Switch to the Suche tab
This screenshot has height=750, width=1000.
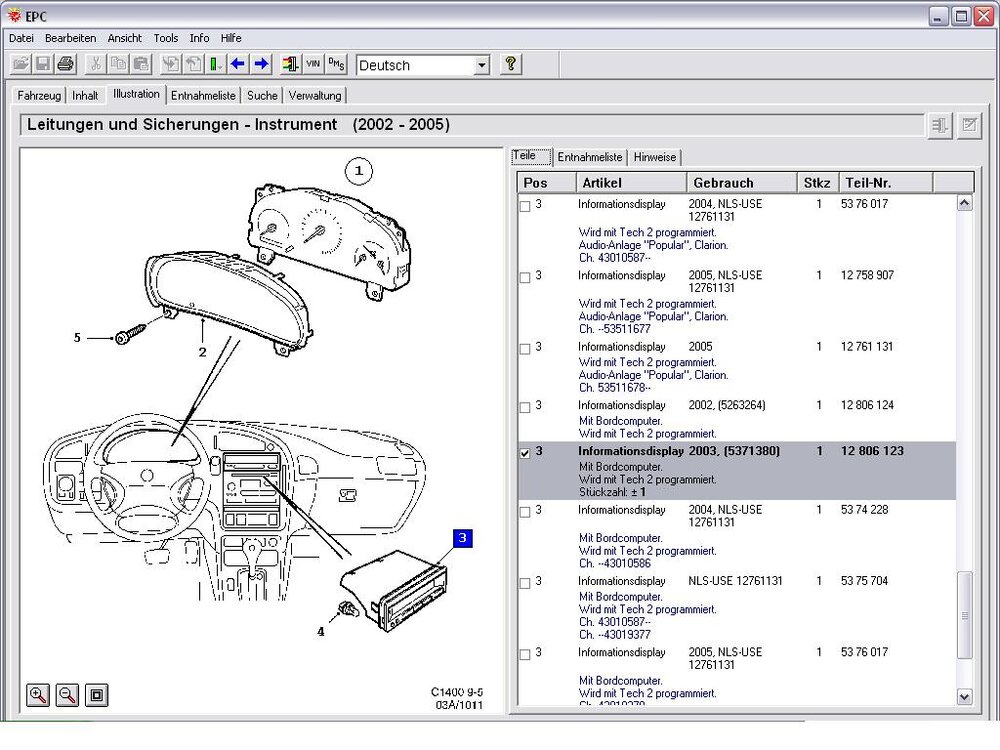click(x=262, y=96)
